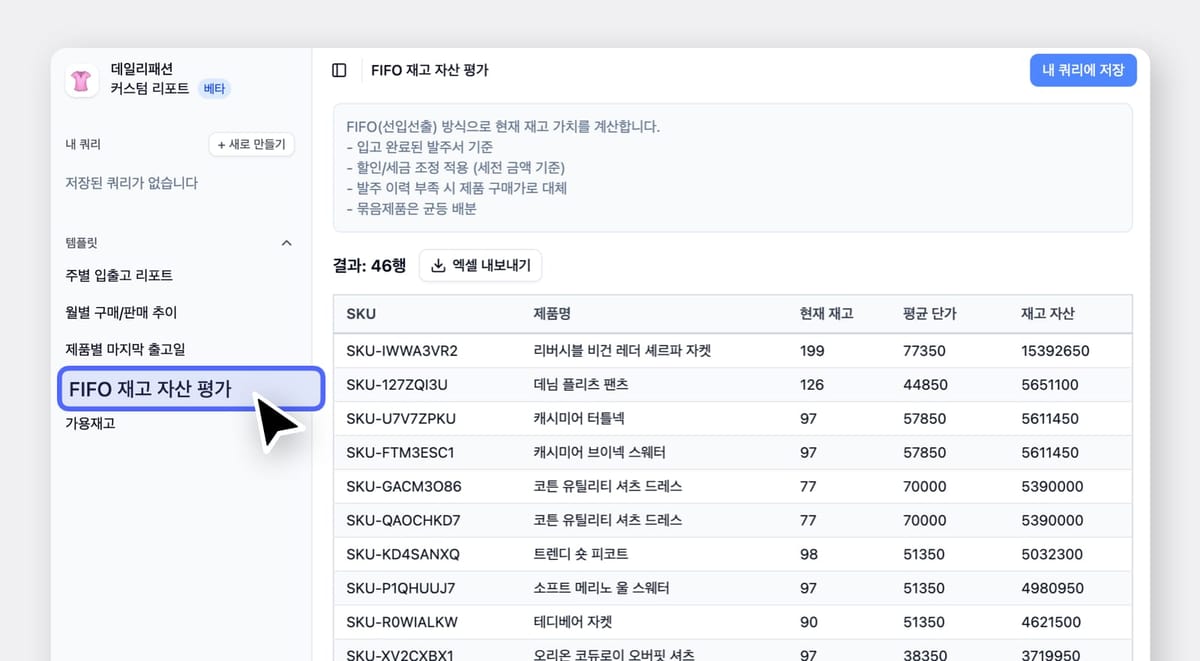The width and height of the screenshot is (1200, 661).
Task: Select the FIFO 재고 자산 평가 template
Action: [150, 389]
